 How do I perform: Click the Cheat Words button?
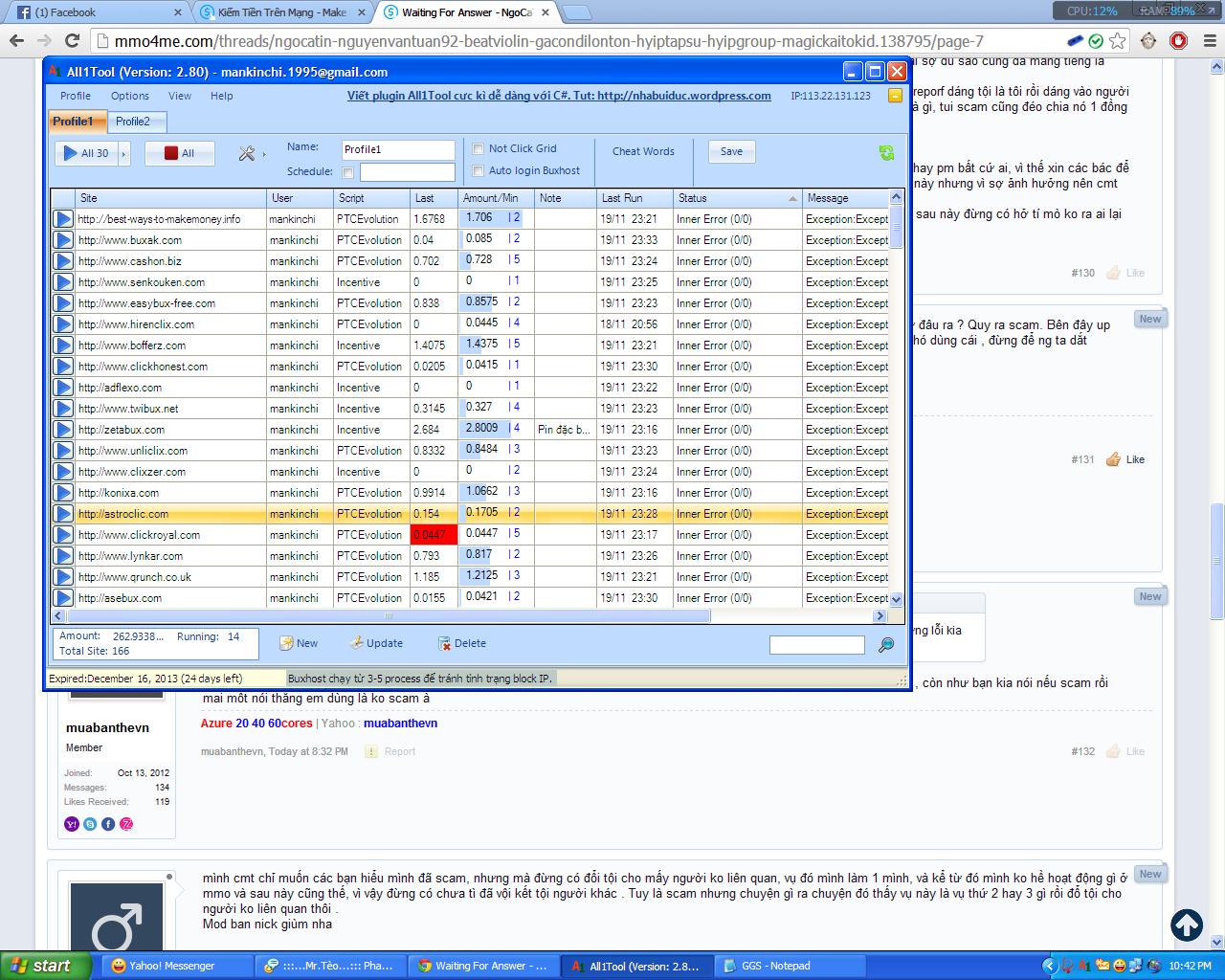643,151
